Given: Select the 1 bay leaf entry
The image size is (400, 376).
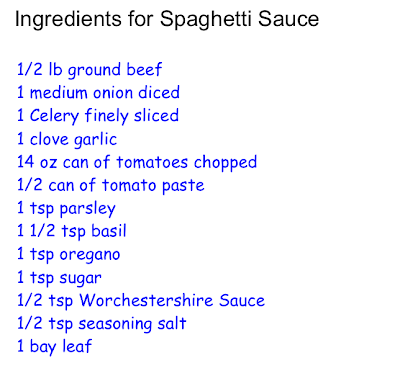Looking at the screenshot, I should coord(54,347).
